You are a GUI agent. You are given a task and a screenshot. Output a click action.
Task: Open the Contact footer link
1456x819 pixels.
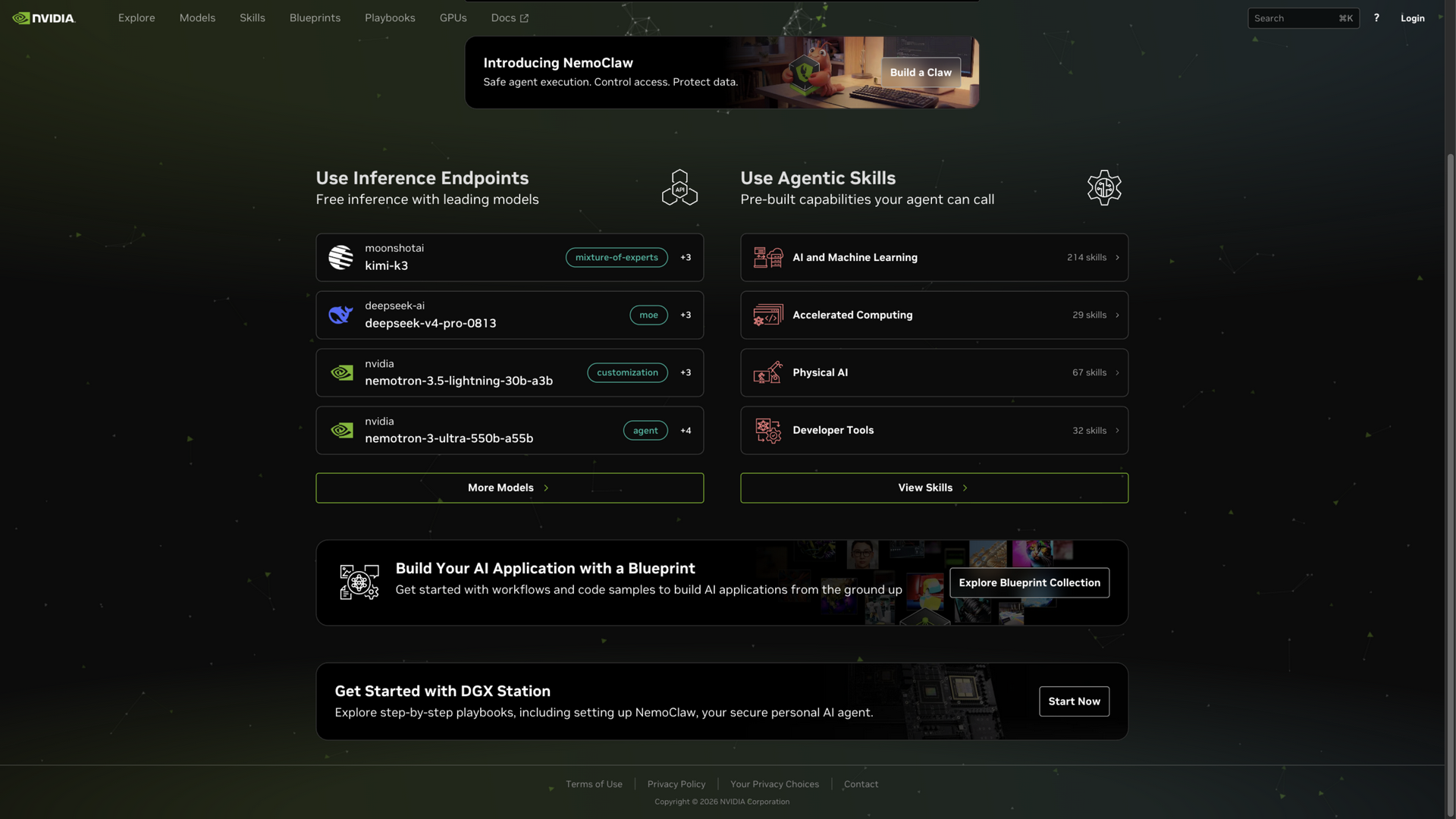tap(861, 784)
